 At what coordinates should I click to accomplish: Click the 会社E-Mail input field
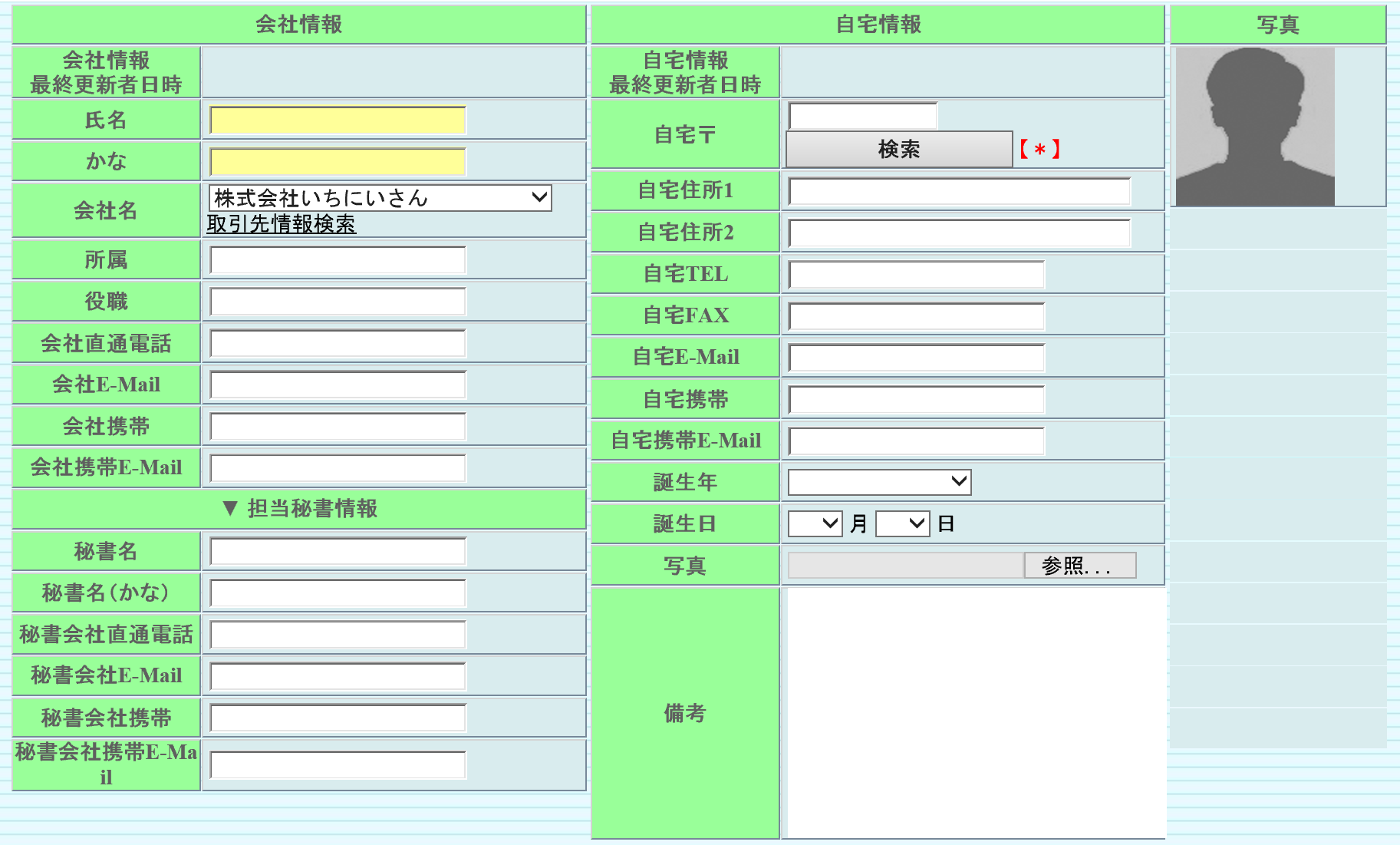tap(338, 385)
